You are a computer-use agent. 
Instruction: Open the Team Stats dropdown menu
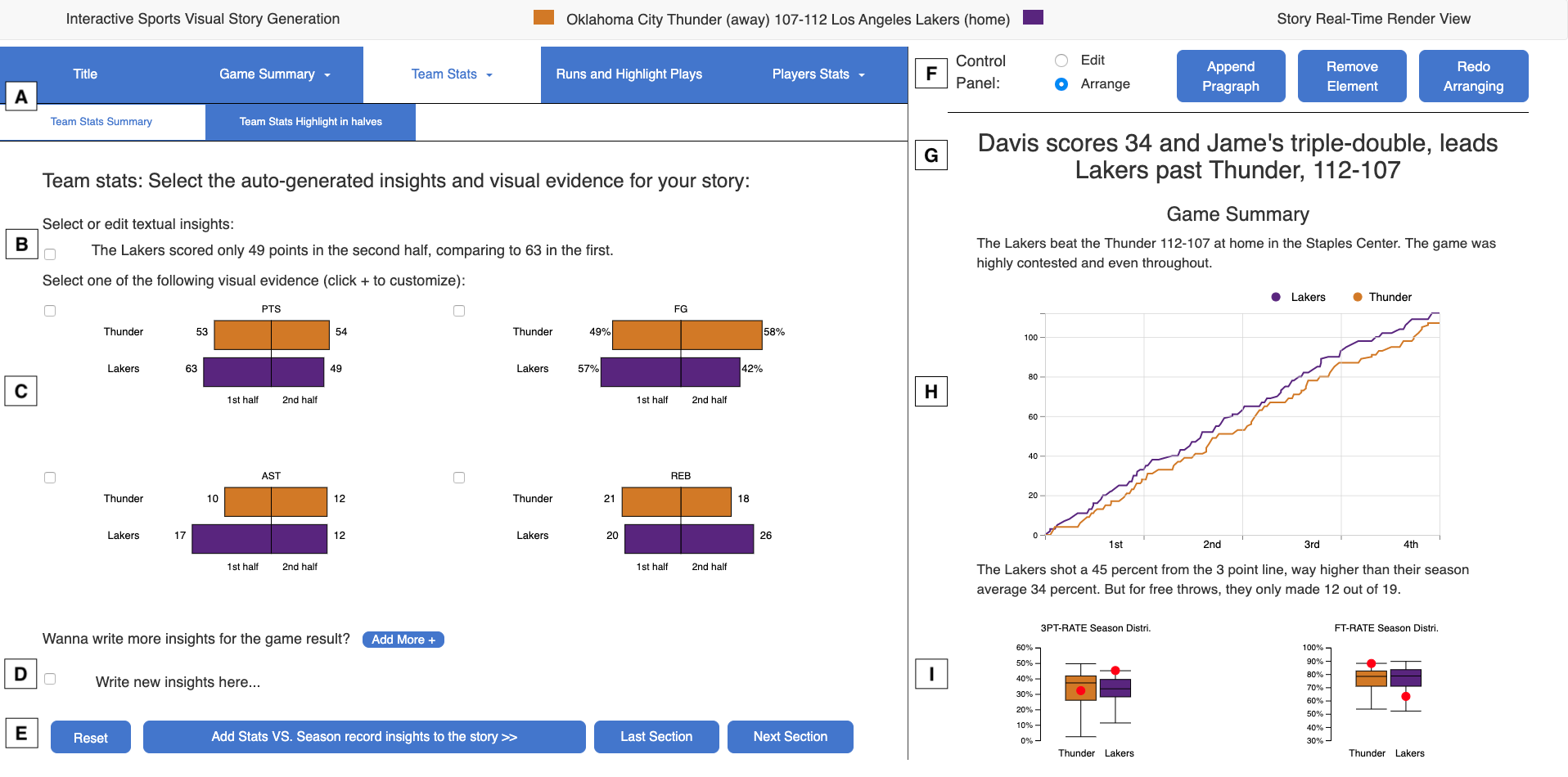point(452,74)
